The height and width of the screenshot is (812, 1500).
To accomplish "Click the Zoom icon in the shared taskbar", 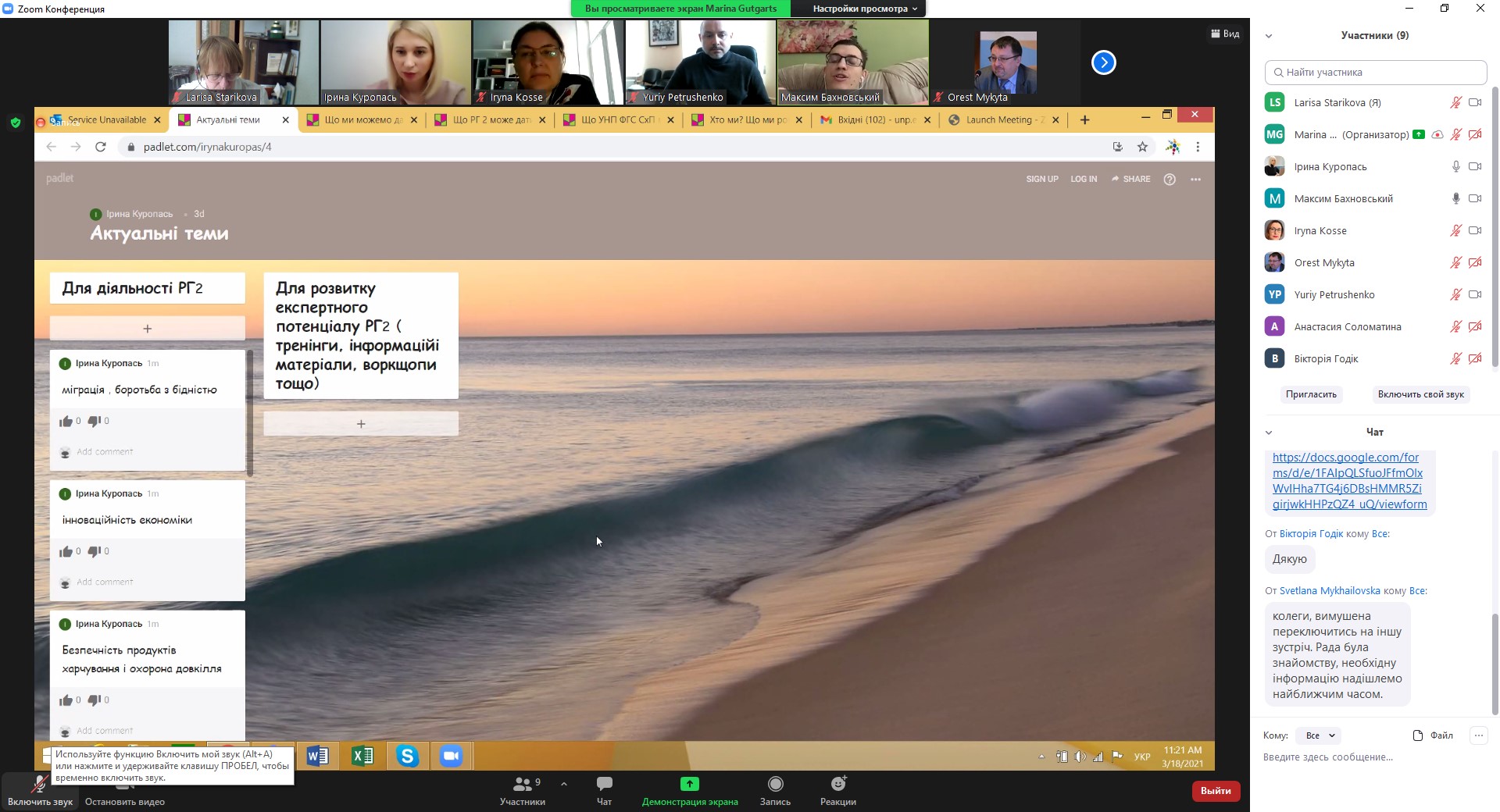I will coord(451,756).
